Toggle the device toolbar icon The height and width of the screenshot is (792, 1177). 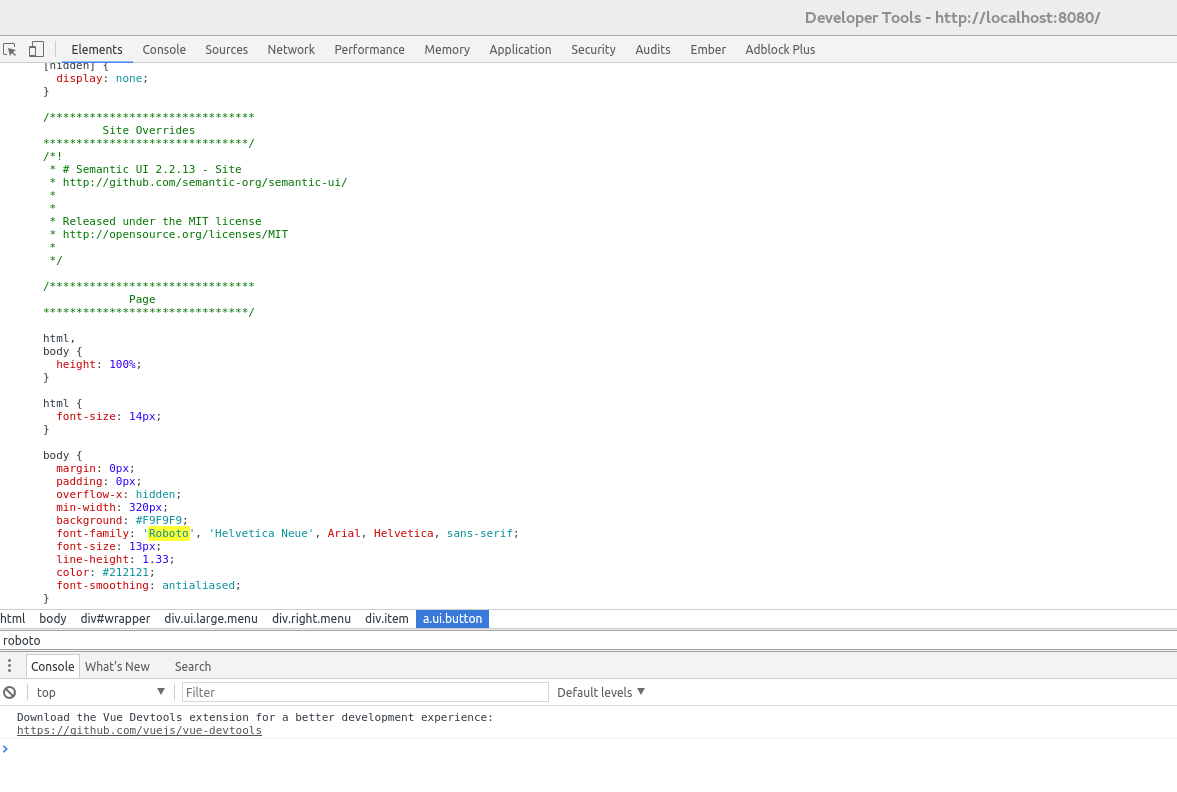pos(36,50)
